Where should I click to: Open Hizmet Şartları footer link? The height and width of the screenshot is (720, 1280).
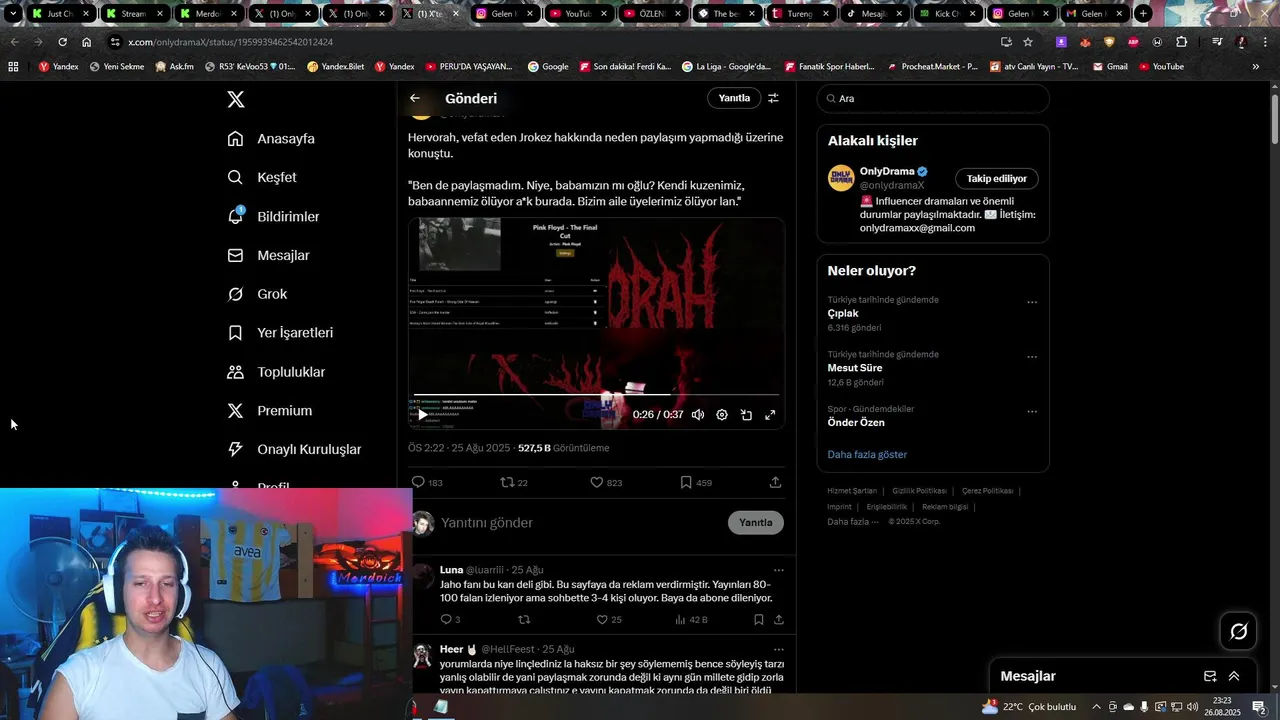(852, 491)
